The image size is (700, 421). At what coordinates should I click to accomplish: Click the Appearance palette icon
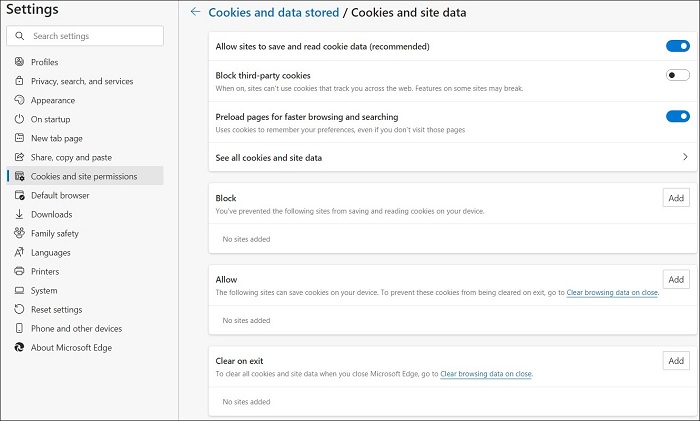(x=19, y=100)
